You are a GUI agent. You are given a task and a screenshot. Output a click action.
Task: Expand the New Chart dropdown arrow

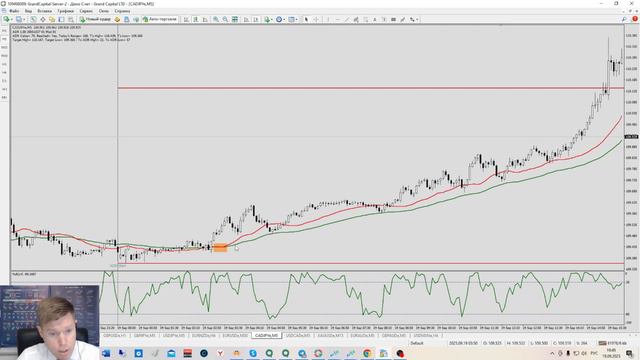click(11, 19)
